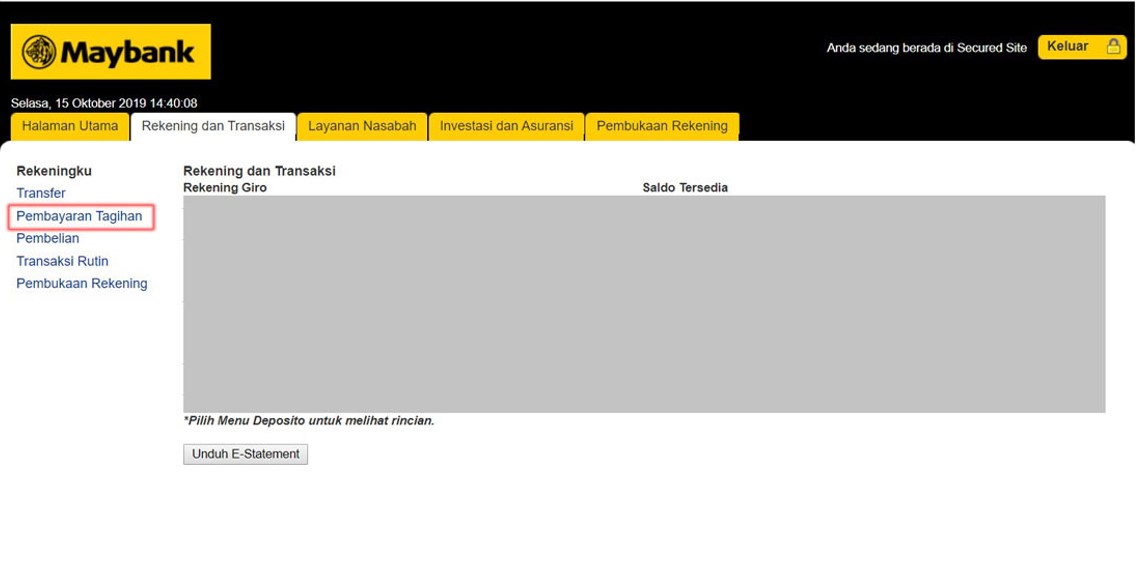Image resolution: width=1136 pixels, height=585 pixels.
Task: Go to Transaksi Rutin
Action: pos(62,261)
